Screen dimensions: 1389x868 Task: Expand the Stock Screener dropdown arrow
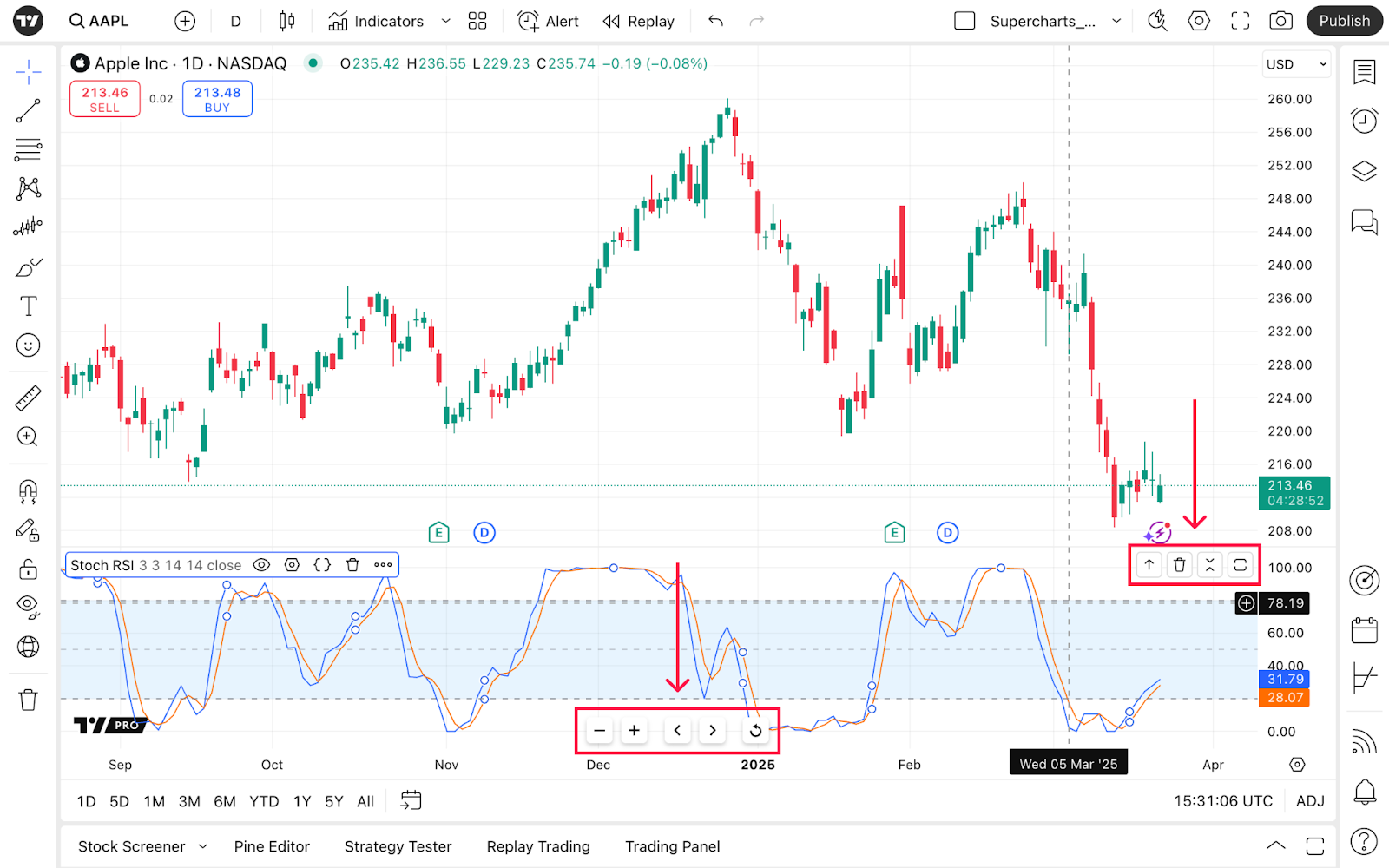tap(203, 846)
